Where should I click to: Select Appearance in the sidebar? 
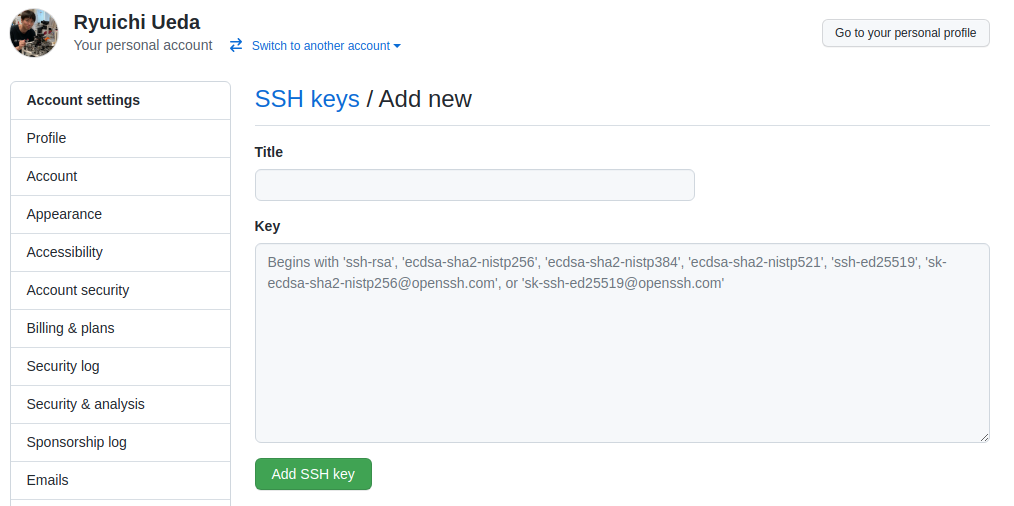[x=64, y=214]
